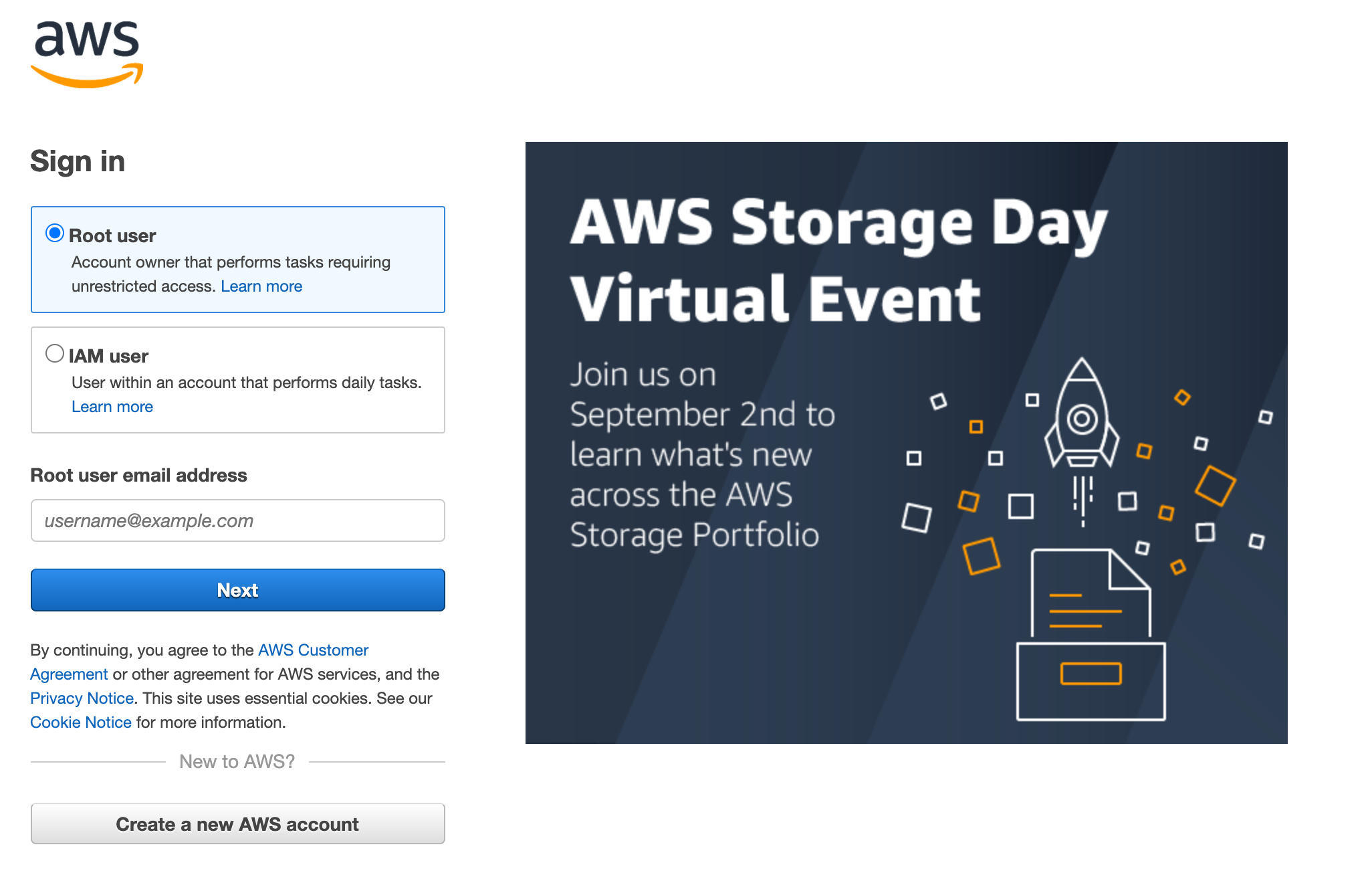1372x871 pixels.
Task: Choose the IAM user radio option
Action: point(55,353)
